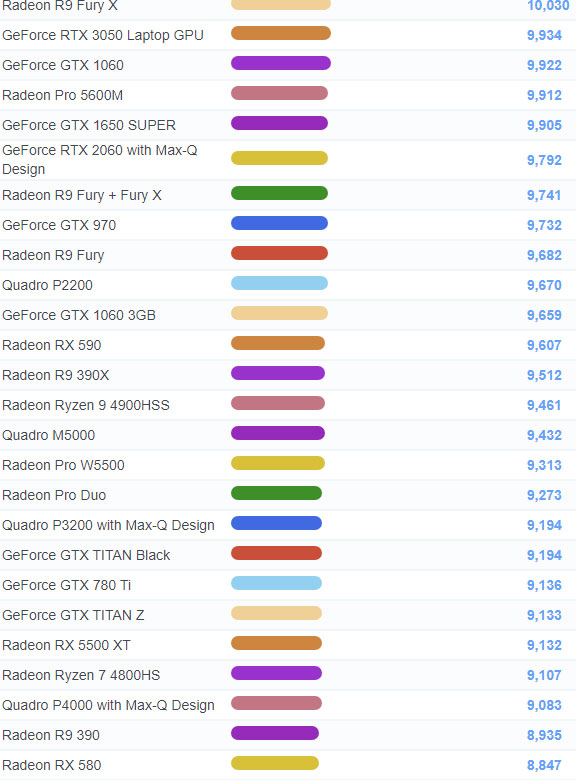Image resolution: width=576 pixels, height=780 pixels.
Task: Click the 9,741 score value
Action: point(544,195)
